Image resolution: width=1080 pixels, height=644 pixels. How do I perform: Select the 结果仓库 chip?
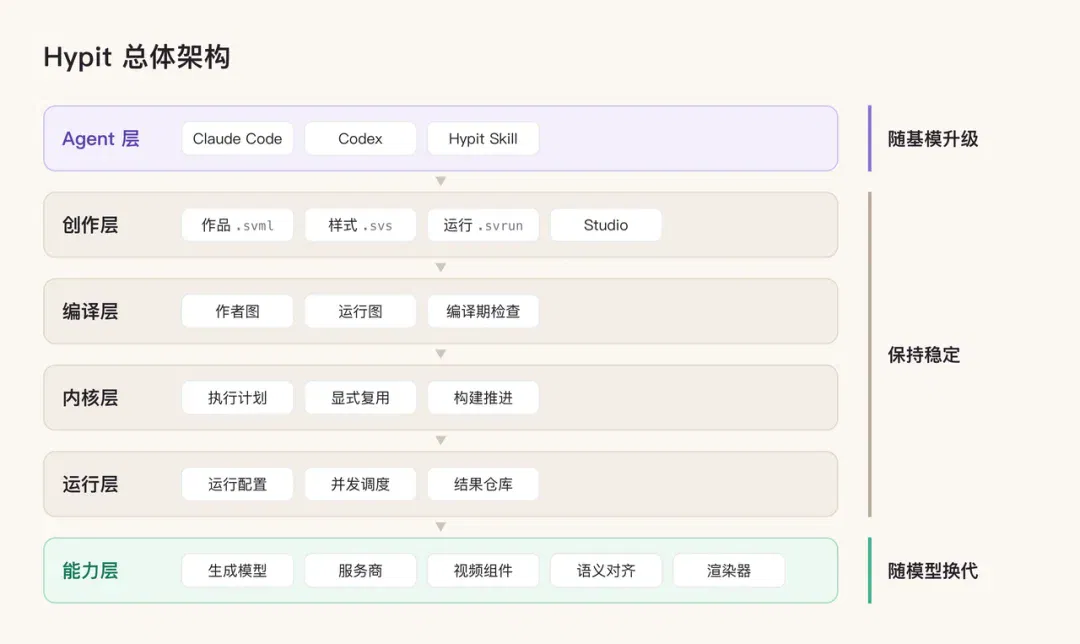pyautogui.click(x=483, y=484)
